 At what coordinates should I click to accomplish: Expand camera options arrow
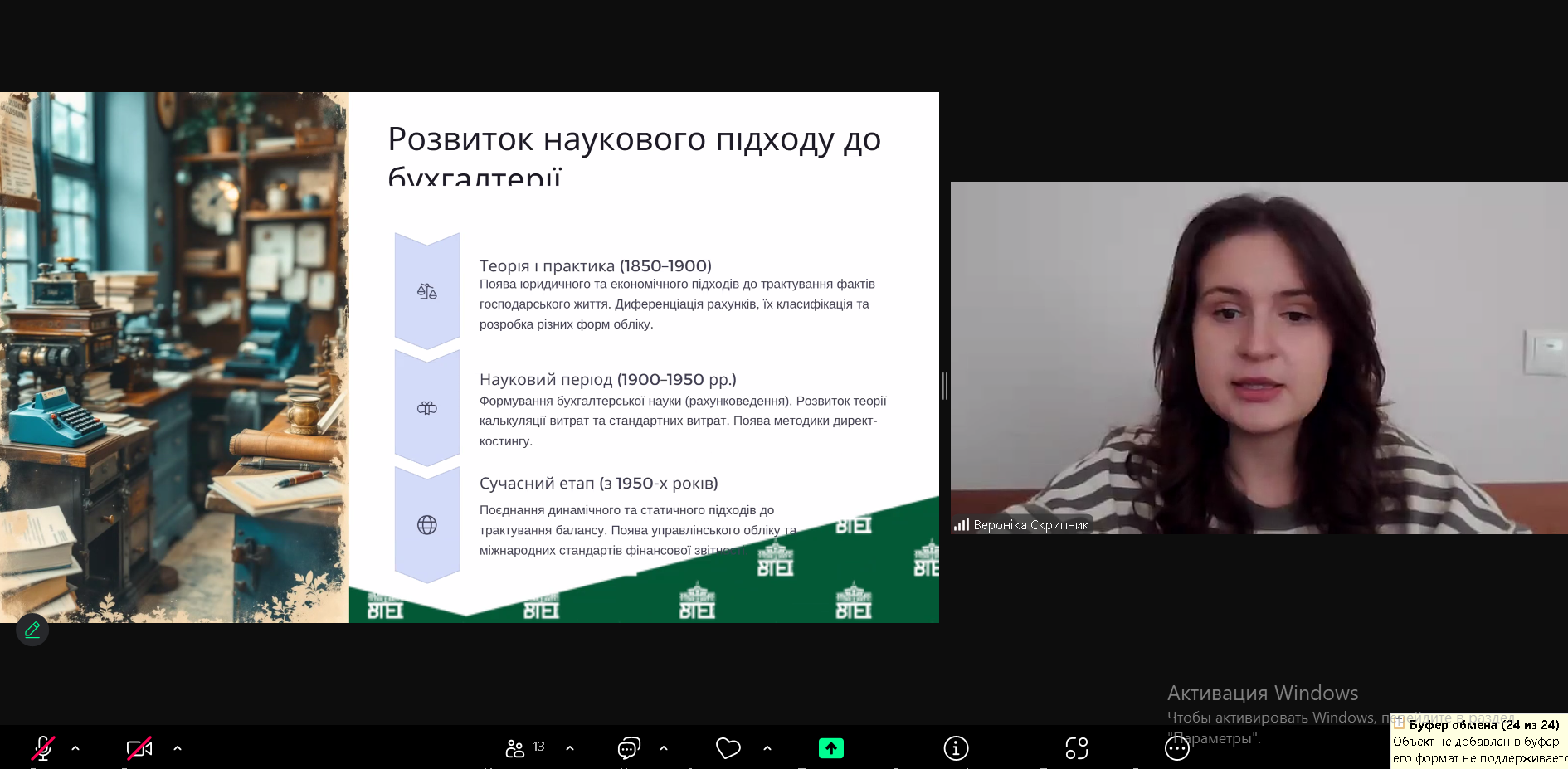pos(178,748)
